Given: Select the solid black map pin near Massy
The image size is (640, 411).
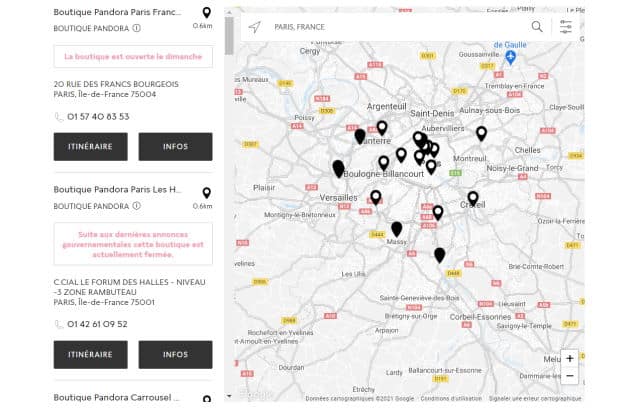Looking at the screenshot, I should (x=396, y=229).
